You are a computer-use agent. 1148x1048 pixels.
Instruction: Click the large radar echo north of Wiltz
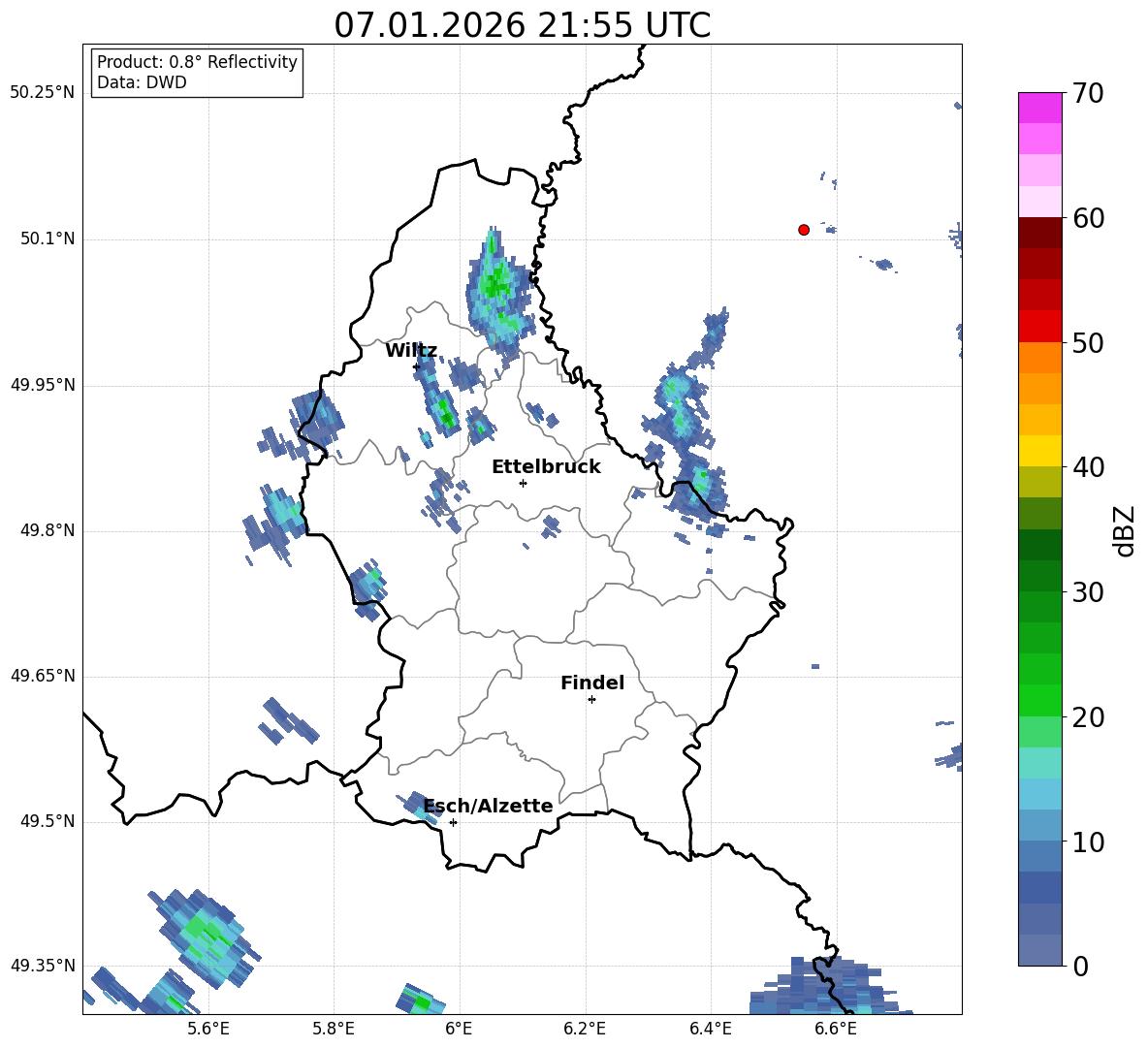click(498, 297)
